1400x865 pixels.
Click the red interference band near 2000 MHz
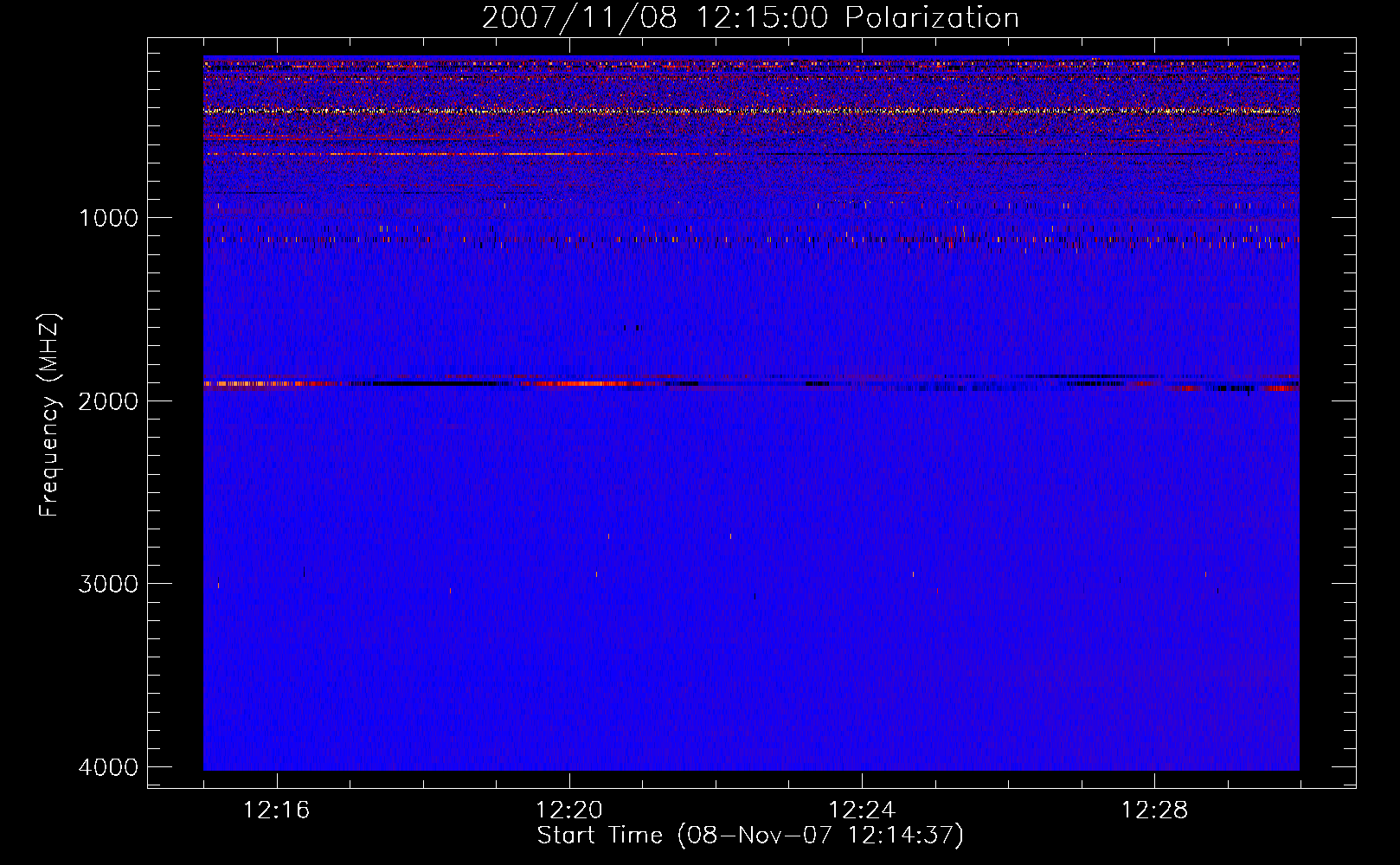751,383
